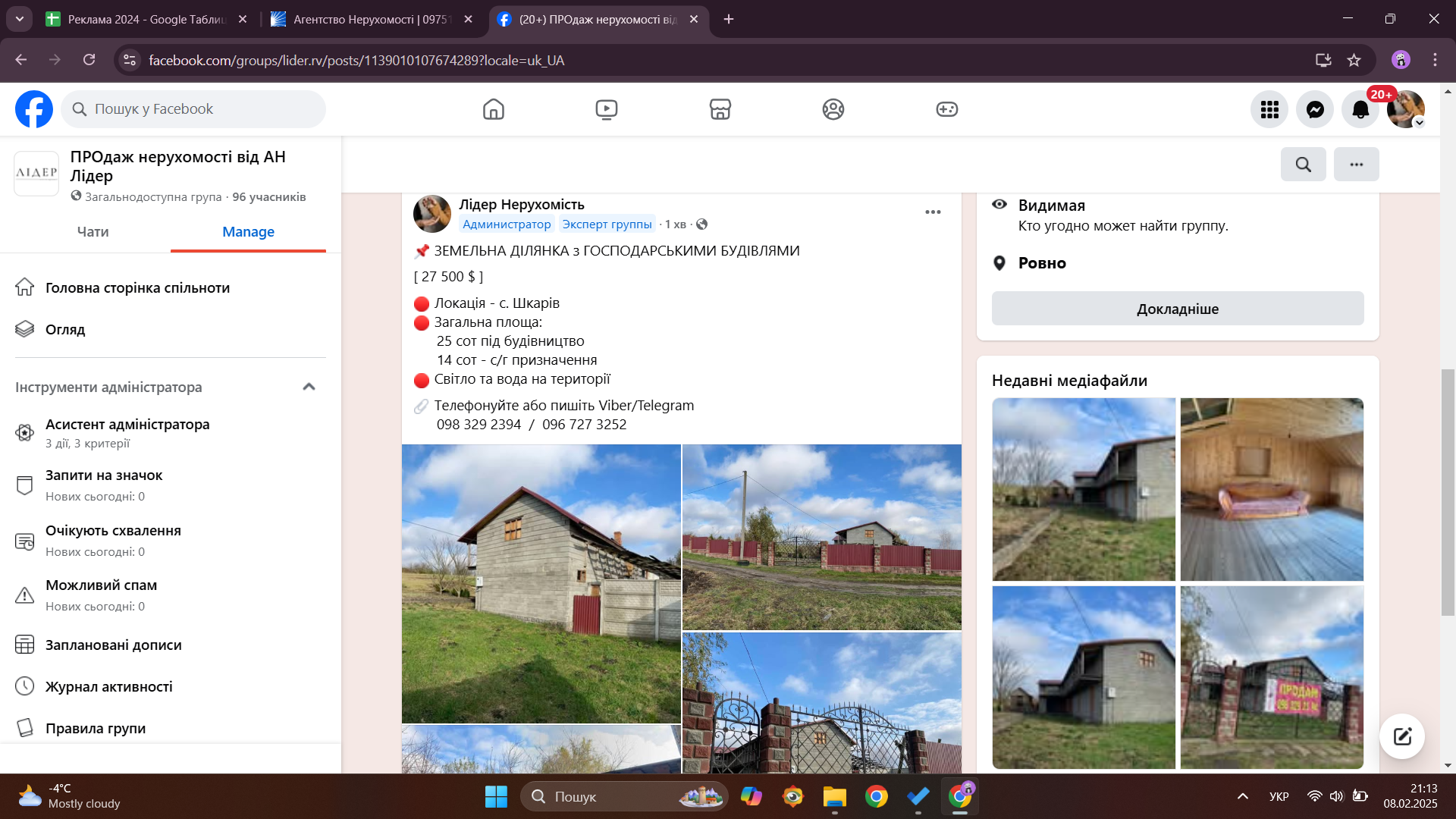This screenshot has width=1456, height=819.
Task: Click the Докладніше button
Action: [x=1177, y=309]
